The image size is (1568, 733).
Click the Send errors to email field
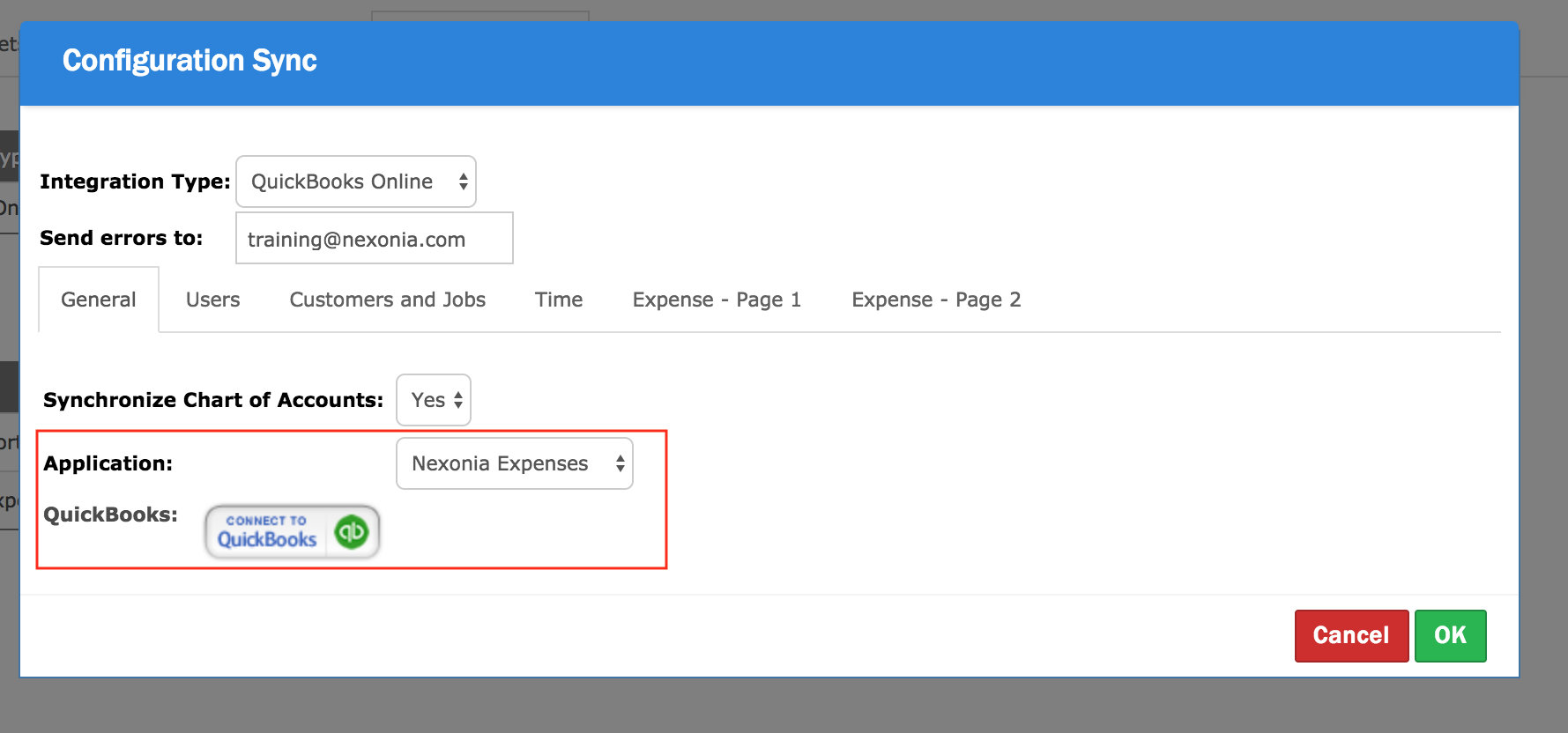tap(375, 238)
